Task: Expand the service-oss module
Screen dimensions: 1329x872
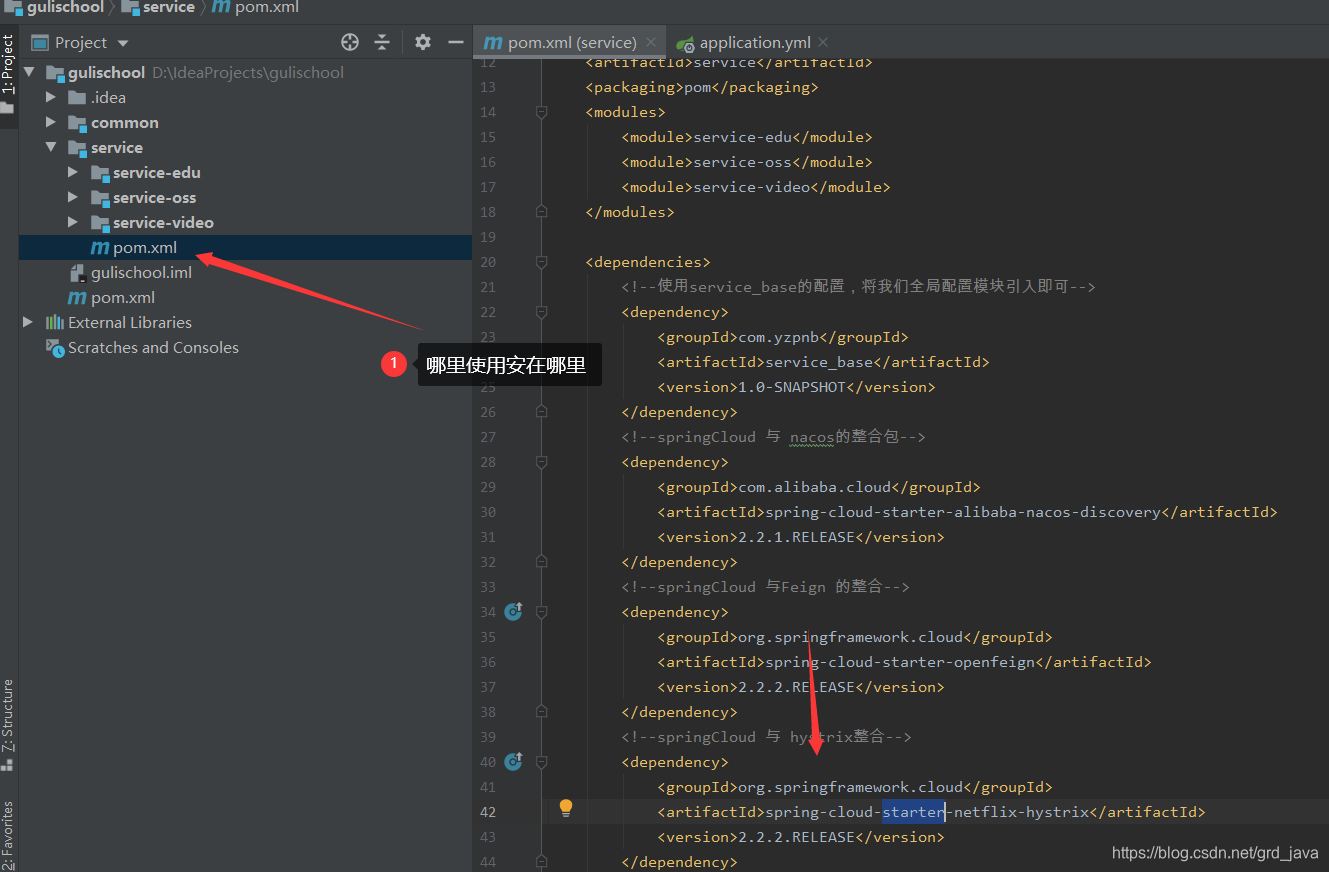Action: 73,197
